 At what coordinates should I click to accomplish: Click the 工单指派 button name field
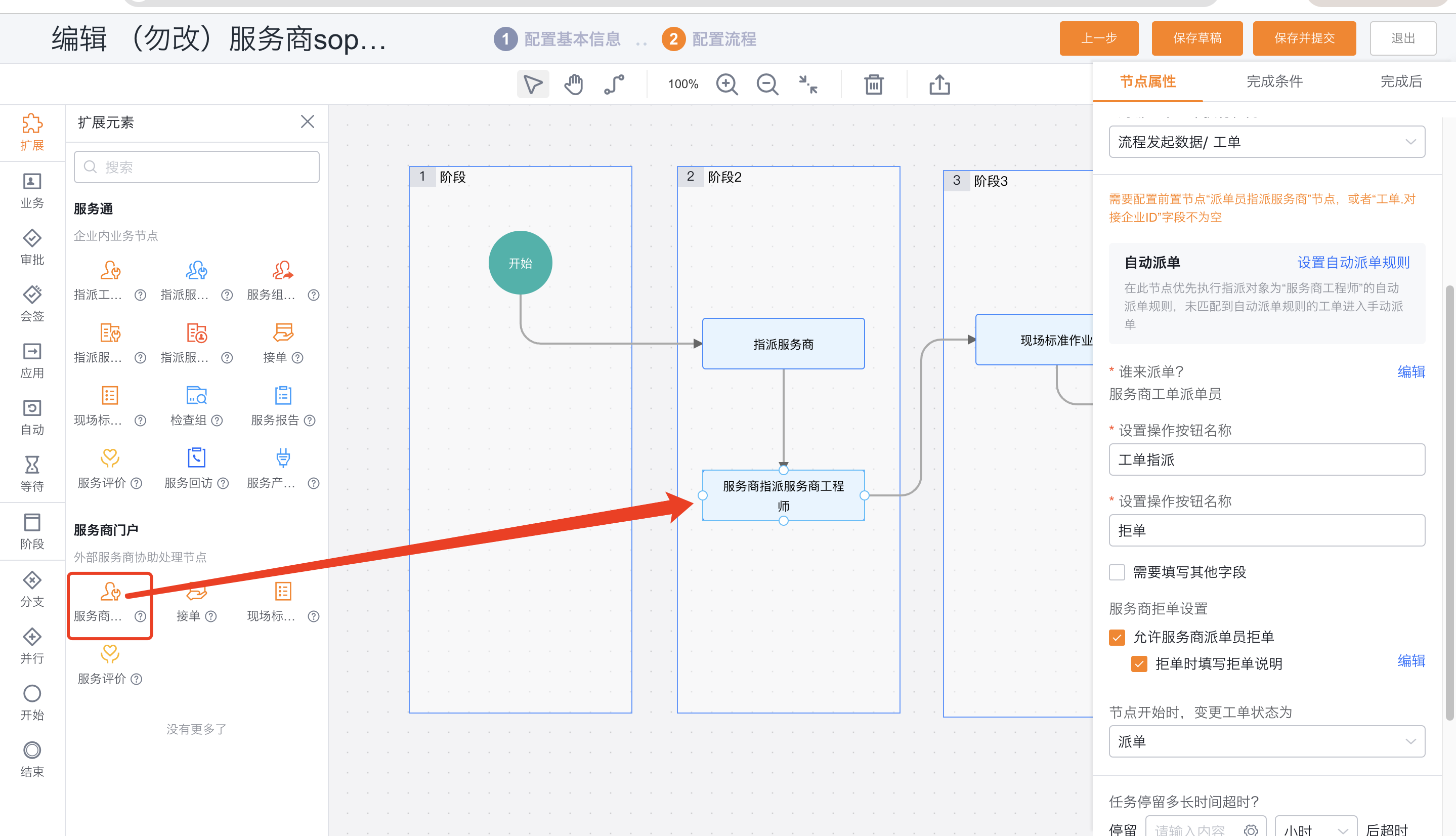(x=1267, y=460)
